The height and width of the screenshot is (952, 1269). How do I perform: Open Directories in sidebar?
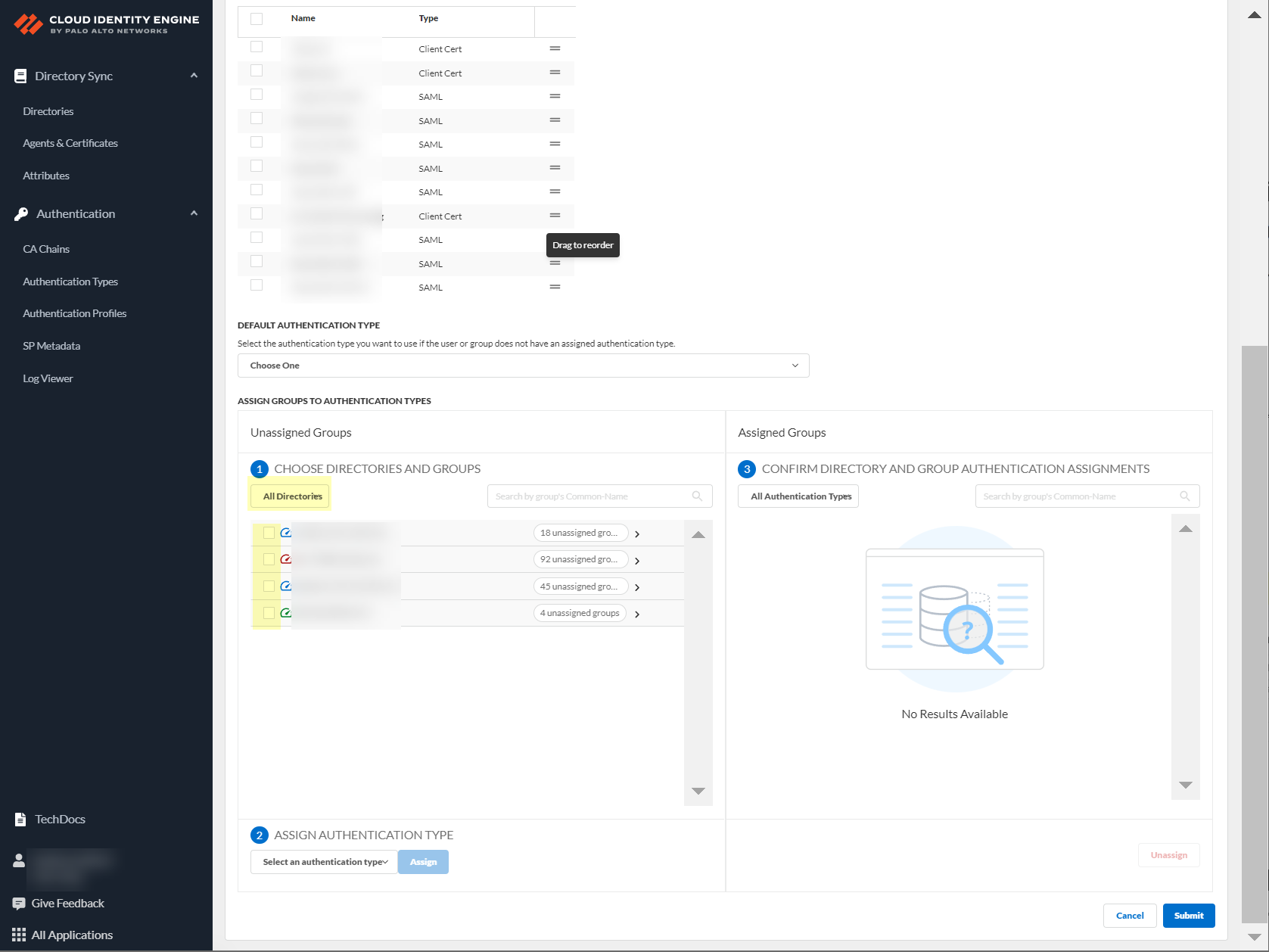[x=48, y=111]
